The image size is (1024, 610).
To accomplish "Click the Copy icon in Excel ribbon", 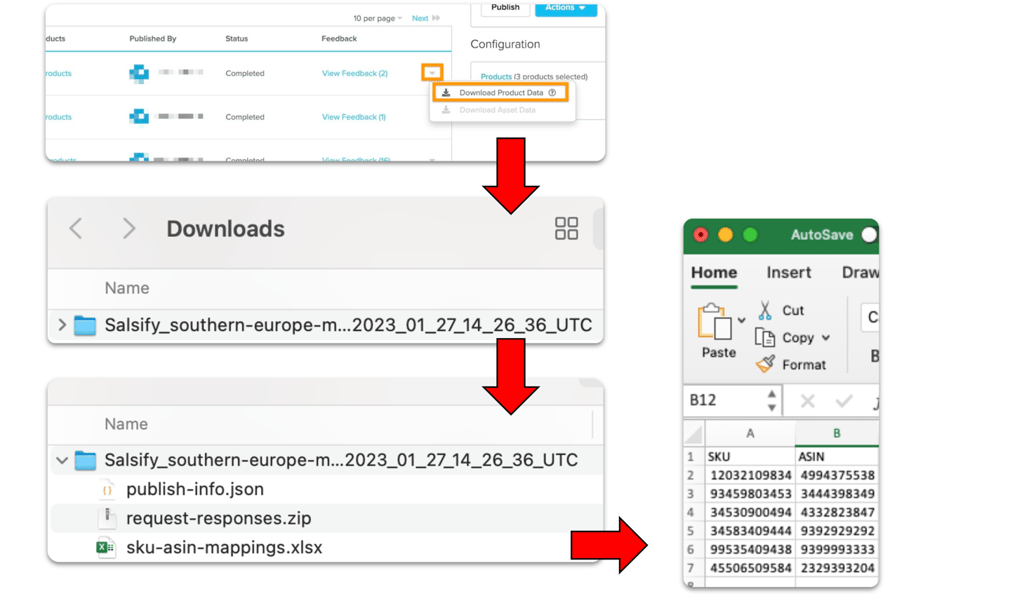I will (765, 338).
